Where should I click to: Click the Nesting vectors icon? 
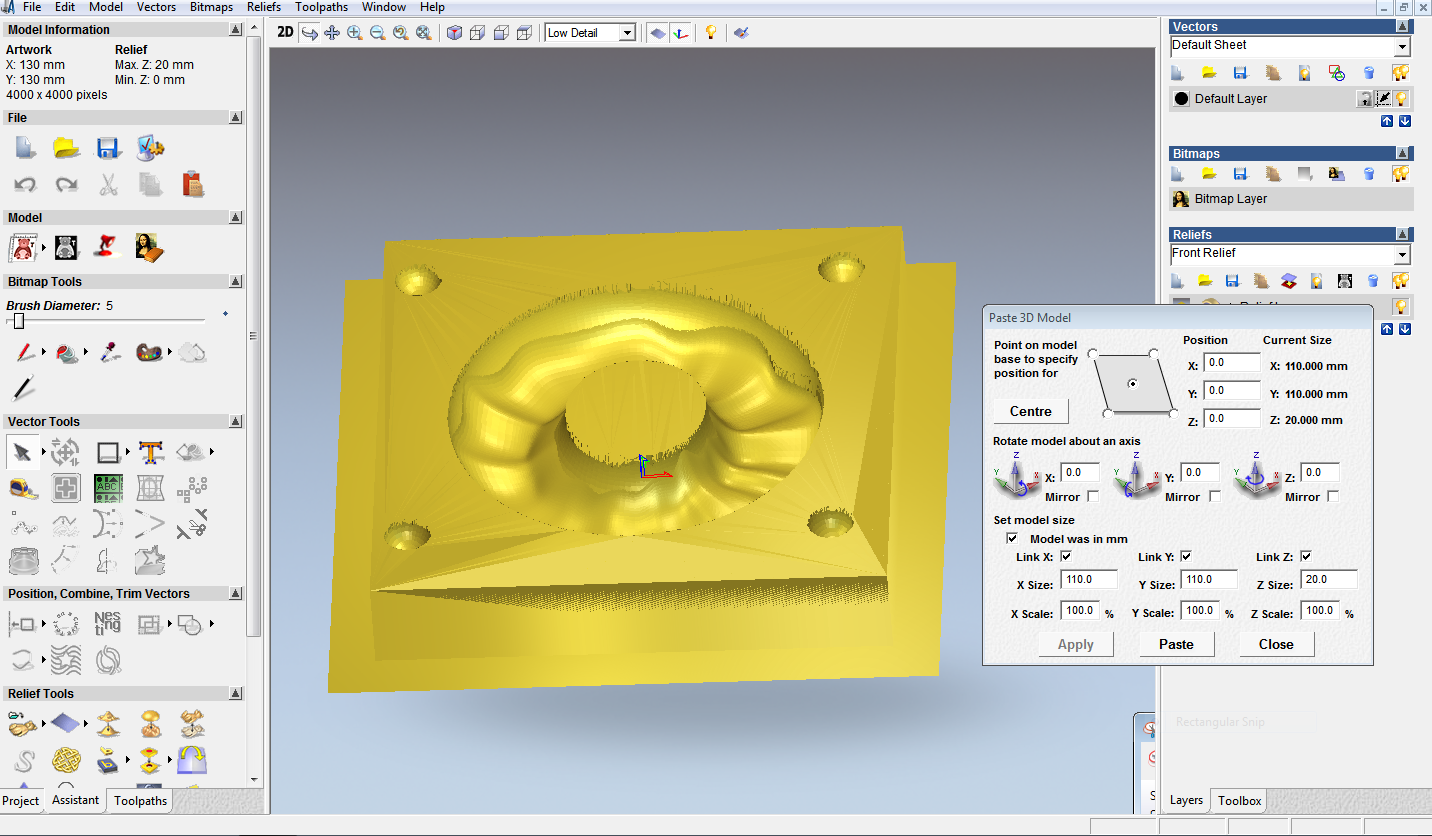[x=108, y=624]
